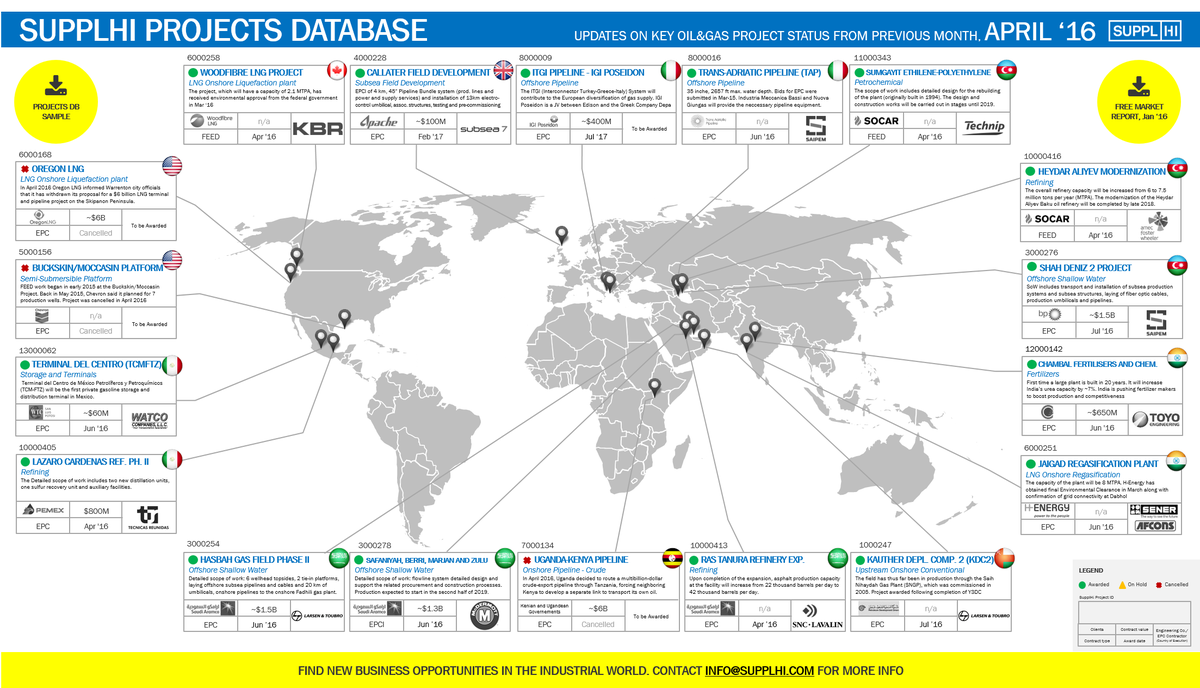Click the US flag on Oregon LNG card
The height and width of the screenshot is (688, 1200).
(171, 167)
